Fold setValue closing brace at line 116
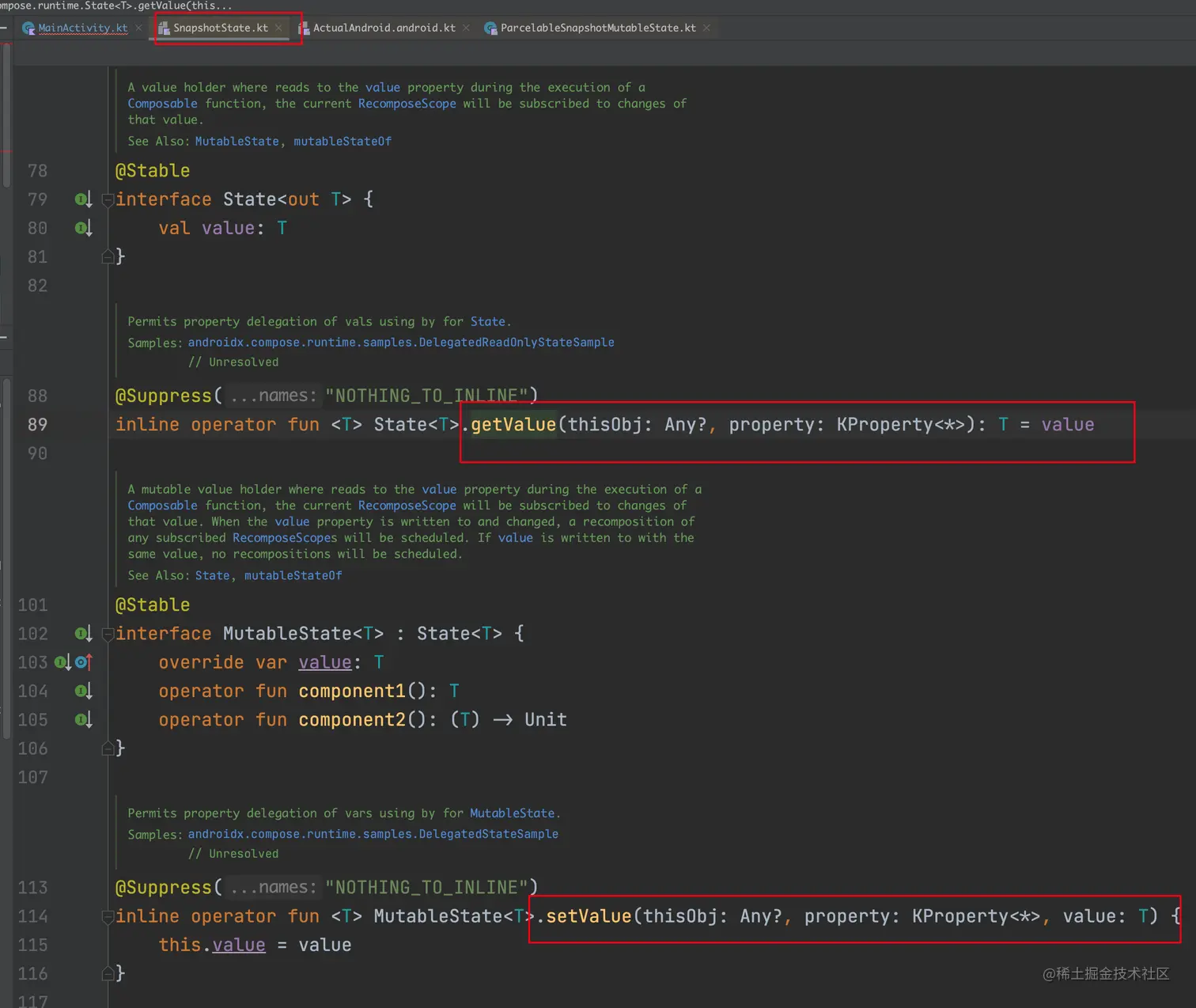Viewport: 1196px width, 1008px height. [108, 974]
